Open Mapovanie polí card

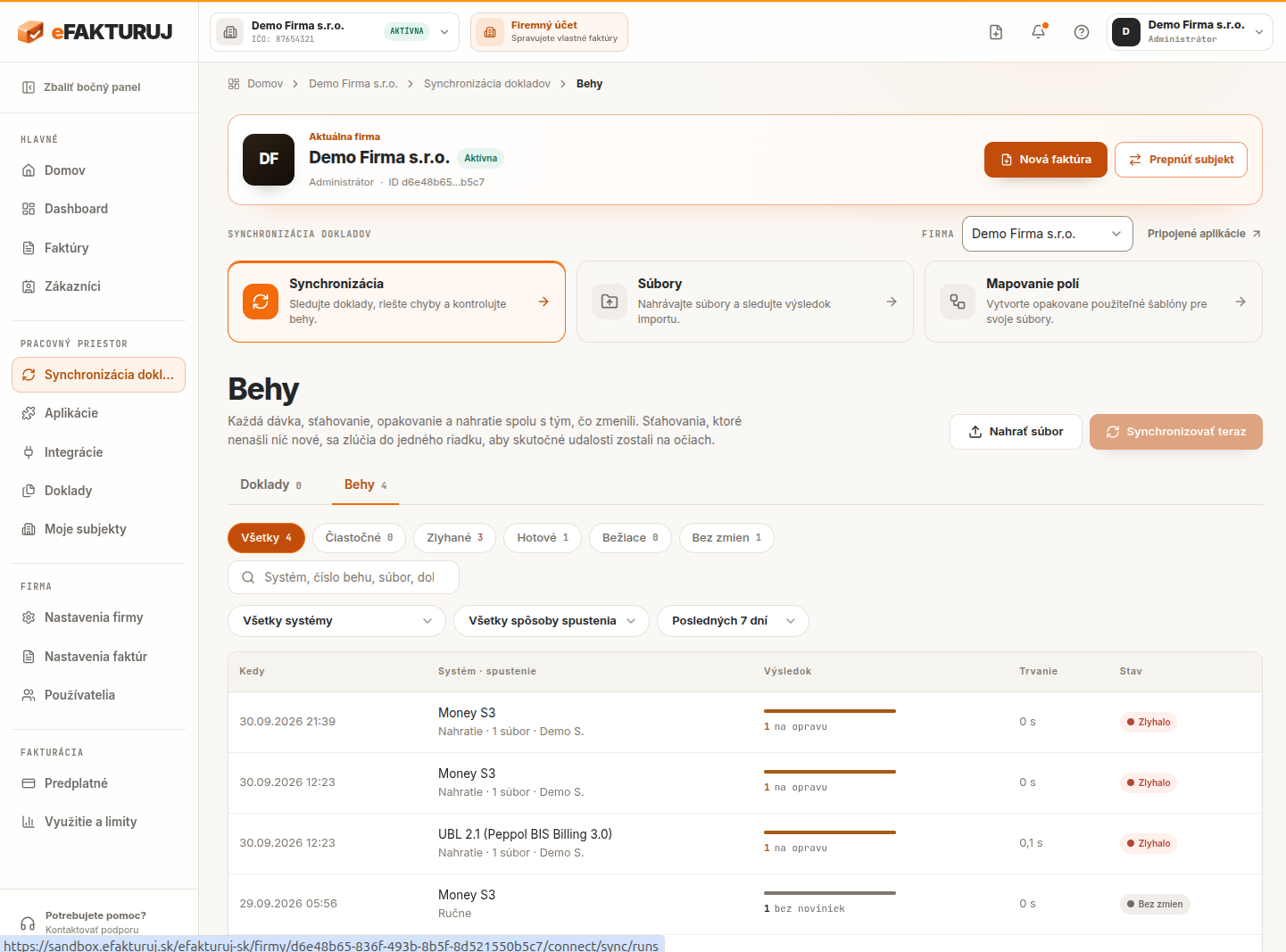click(1093, 302)
